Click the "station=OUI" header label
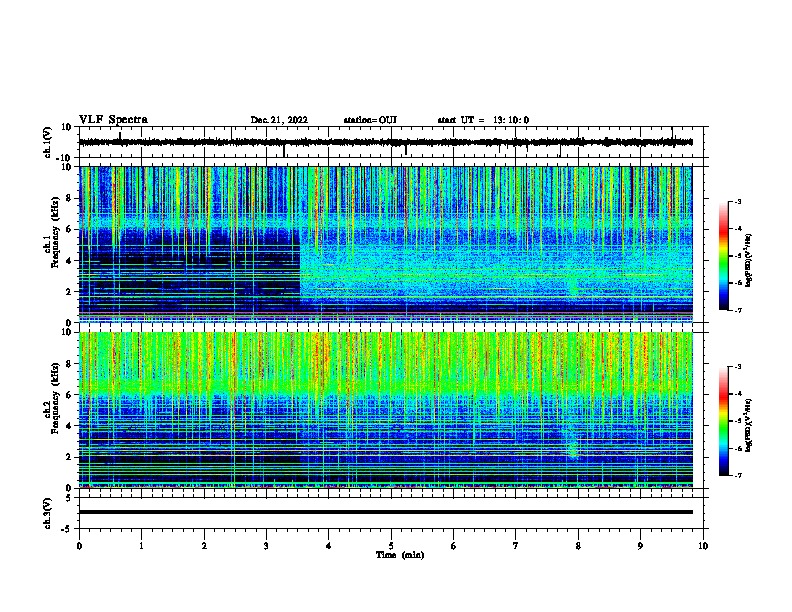This screenshot has width=792, height=612. coord(370,120)
